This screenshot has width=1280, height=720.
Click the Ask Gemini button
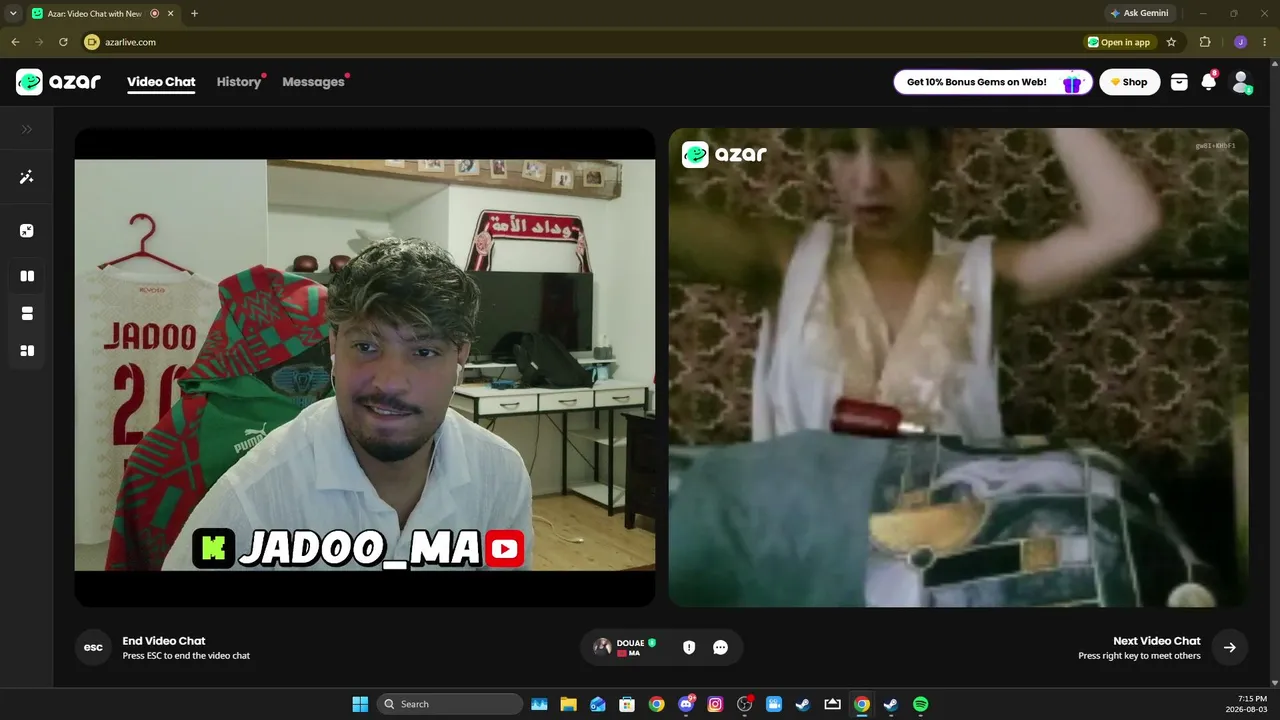pyautogui.click(x=1139, y=13)
